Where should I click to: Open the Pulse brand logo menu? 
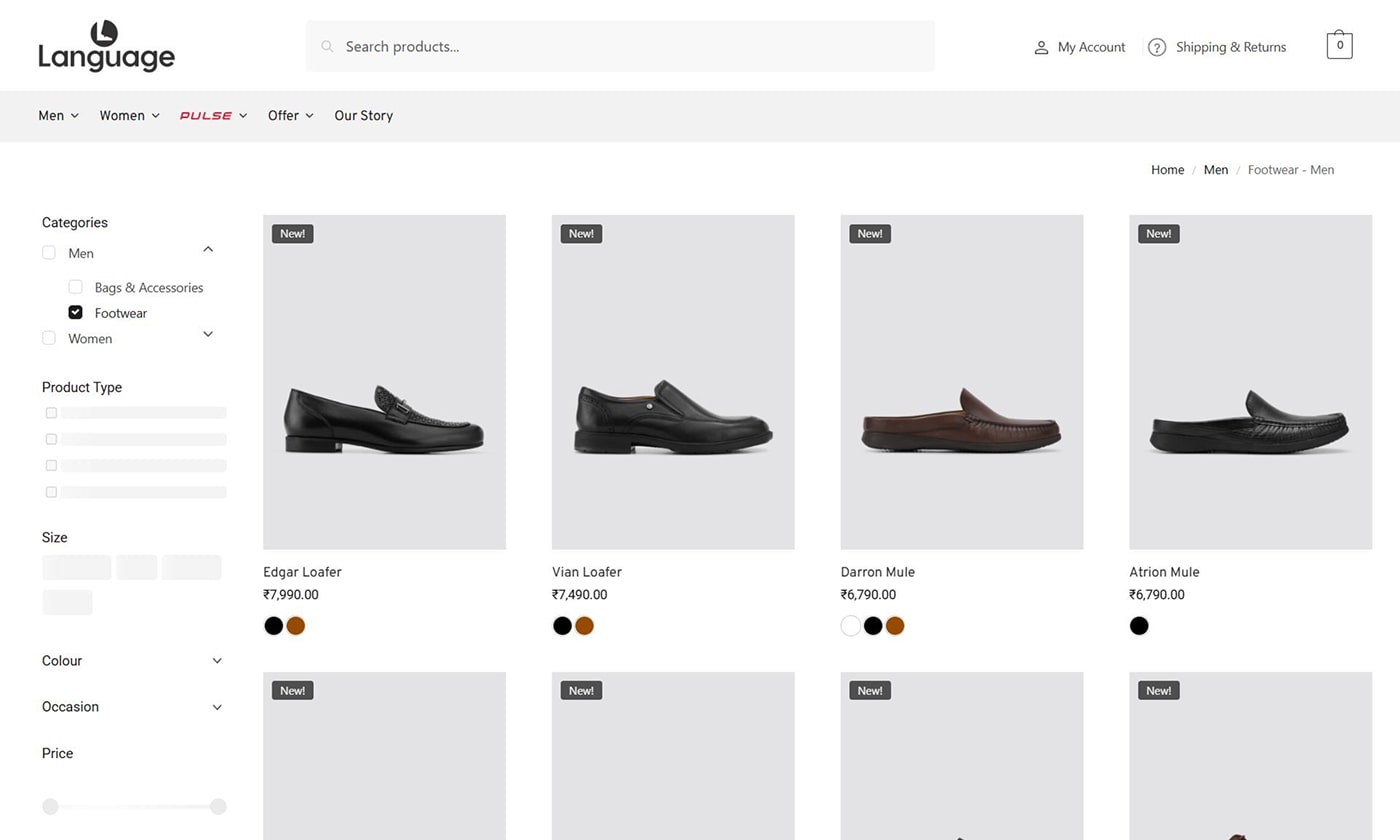click(x=206, y=116)
